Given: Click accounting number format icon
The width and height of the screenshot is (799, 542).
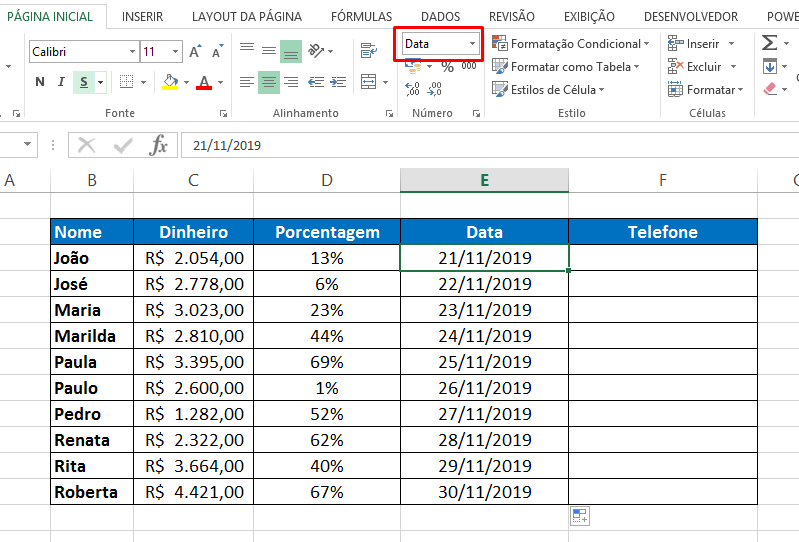Looking at the screenshot, I should click(x=413, y=66).
